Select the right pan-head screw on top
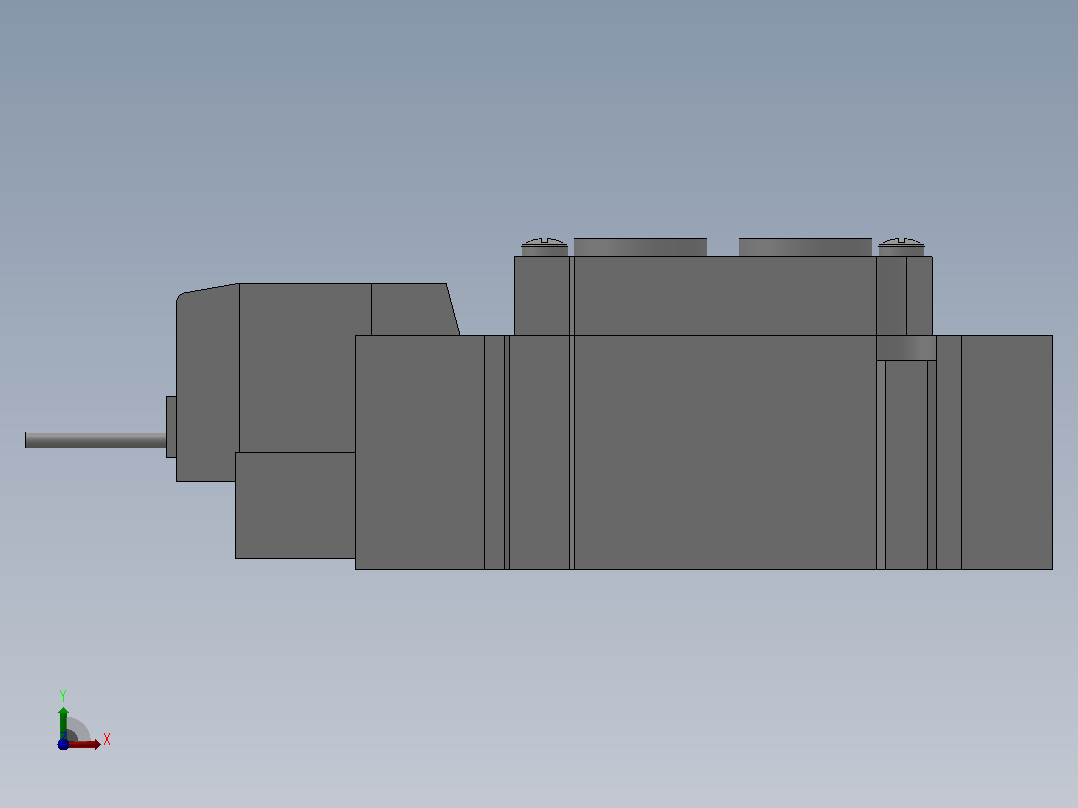 [x=901, y=247]
